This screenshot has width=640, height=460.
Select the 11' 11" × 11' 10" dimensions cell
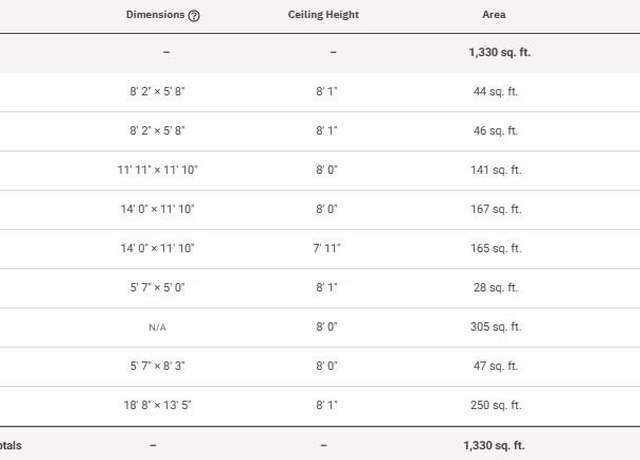(158, 170)
